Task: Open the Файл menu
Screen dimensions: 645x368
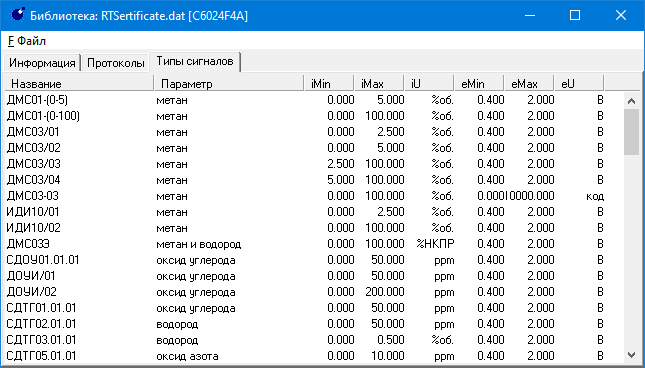Action: 27,41
